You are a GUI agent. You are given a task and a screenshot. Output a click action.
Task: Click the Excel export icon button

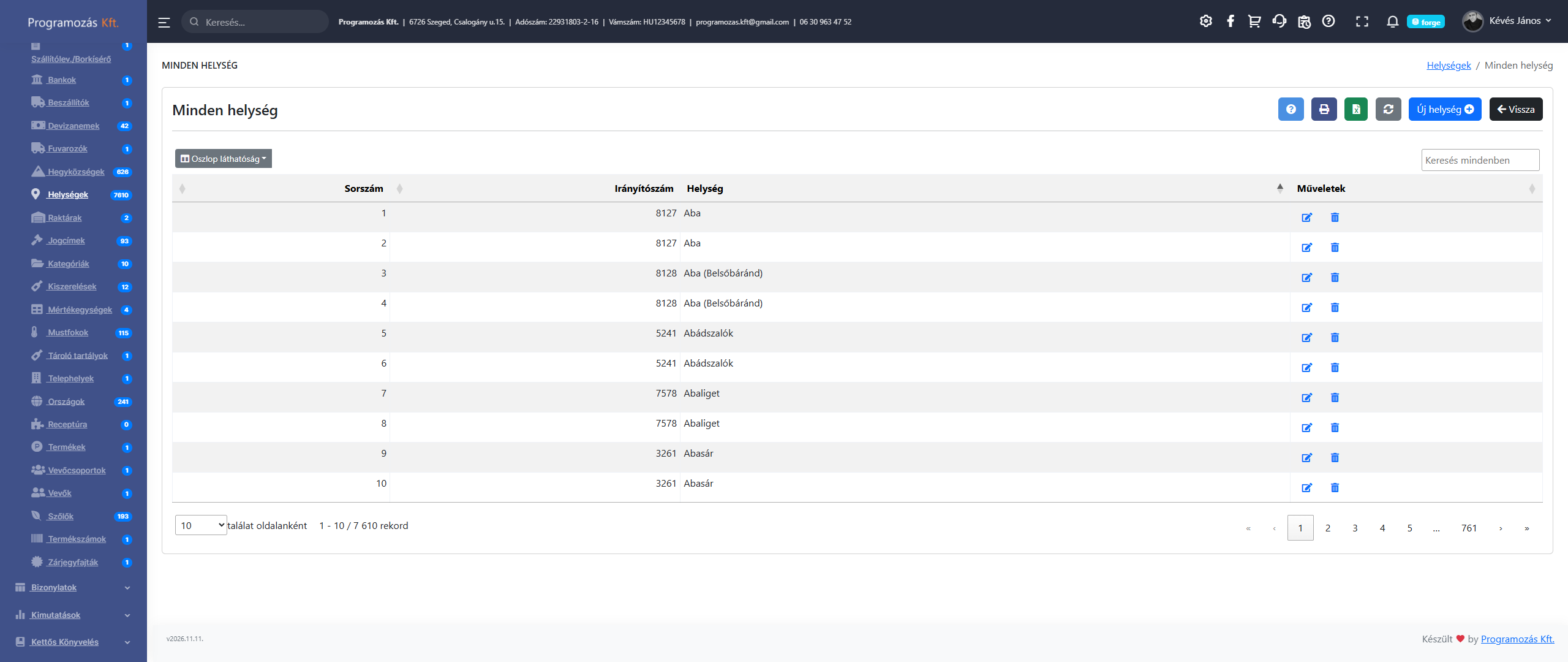(x=1355, y=109)
